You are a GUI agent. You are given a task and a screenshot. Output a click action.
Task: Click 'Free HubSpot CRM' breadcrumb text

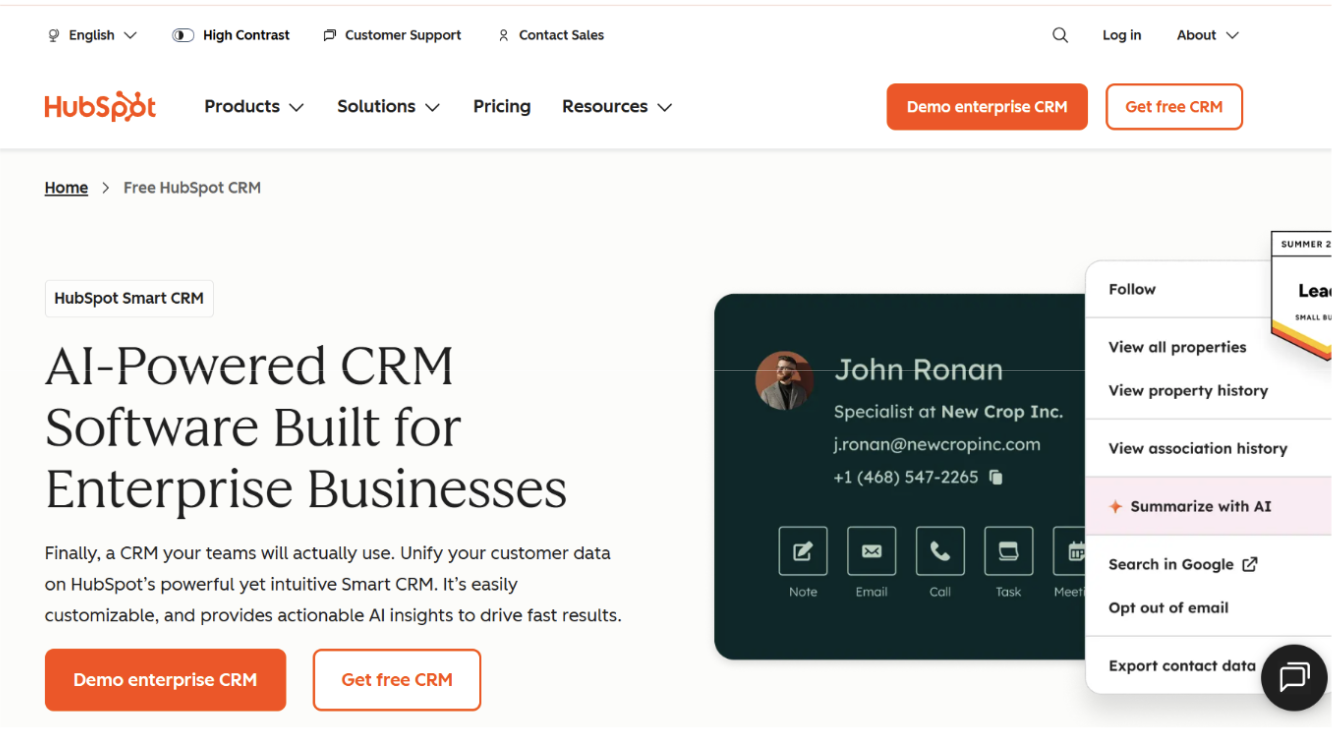tap(192, 188)
